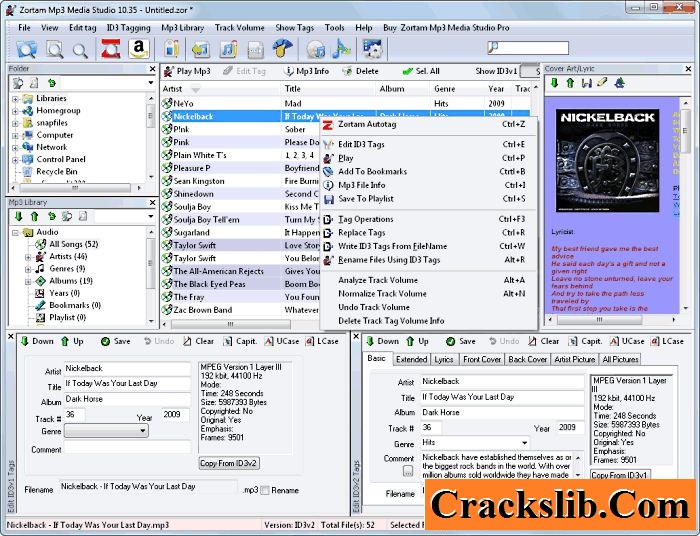
Task: Click the volume waveform toolbar icon
Action: pos(341,49)
